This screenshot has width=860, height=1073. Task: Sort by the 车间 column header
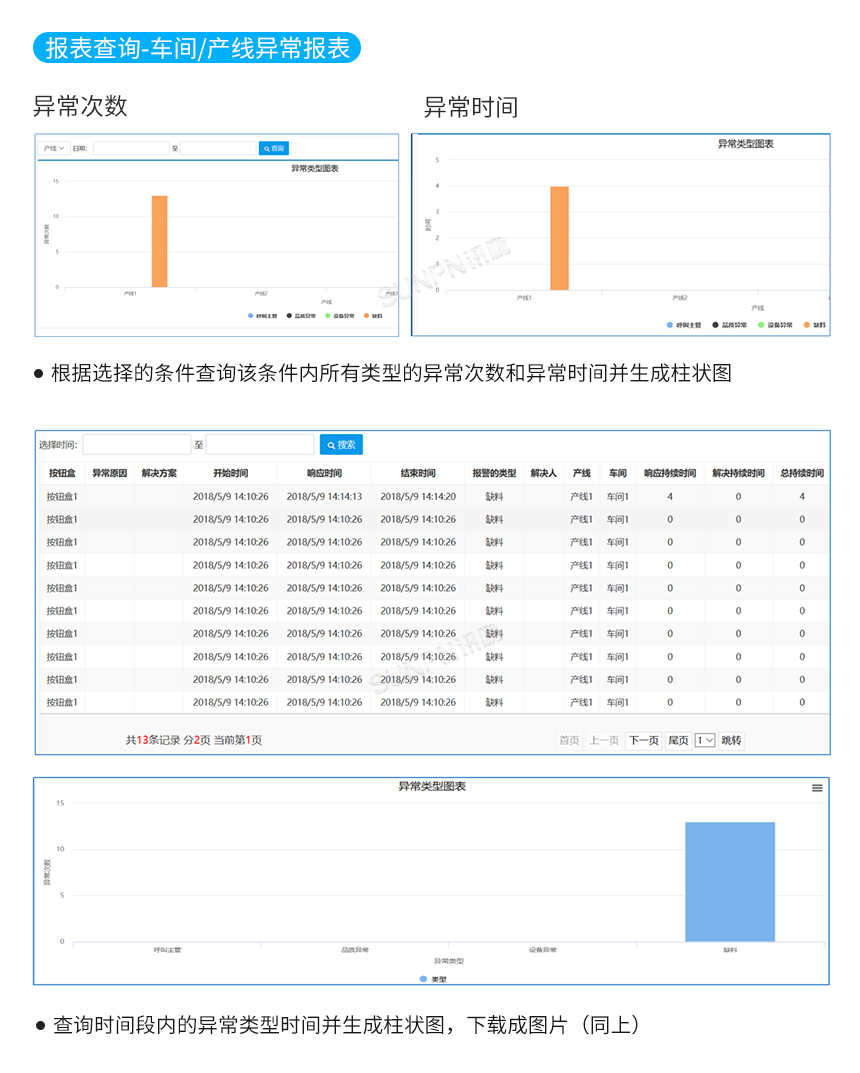[618, 474]
